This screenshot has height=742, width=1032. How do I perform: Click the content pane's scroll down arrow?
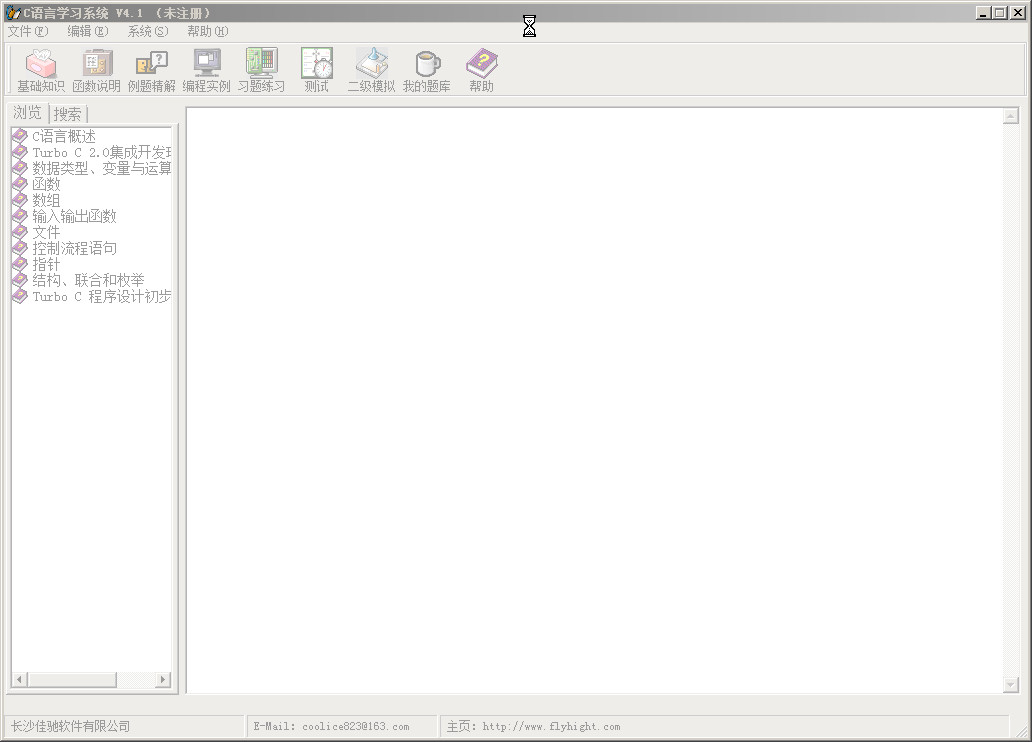(1010, 685)
